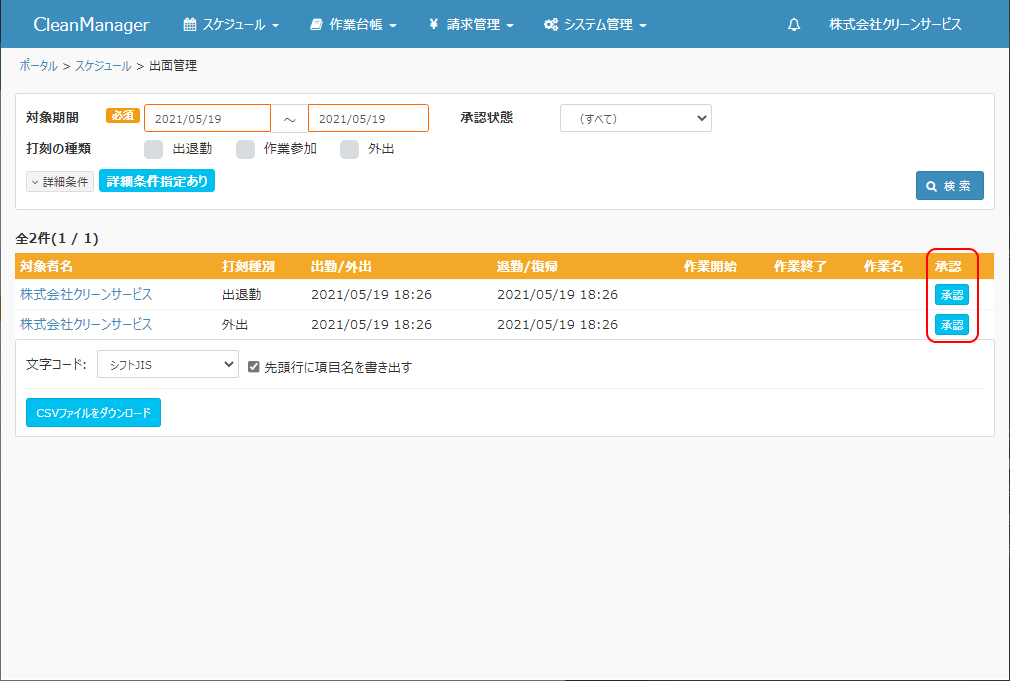The width and height of the screenshot is (1010, 681).
Task: Check the 外出 checkbox
Action: pyautogui.click(x=350, y=149)
